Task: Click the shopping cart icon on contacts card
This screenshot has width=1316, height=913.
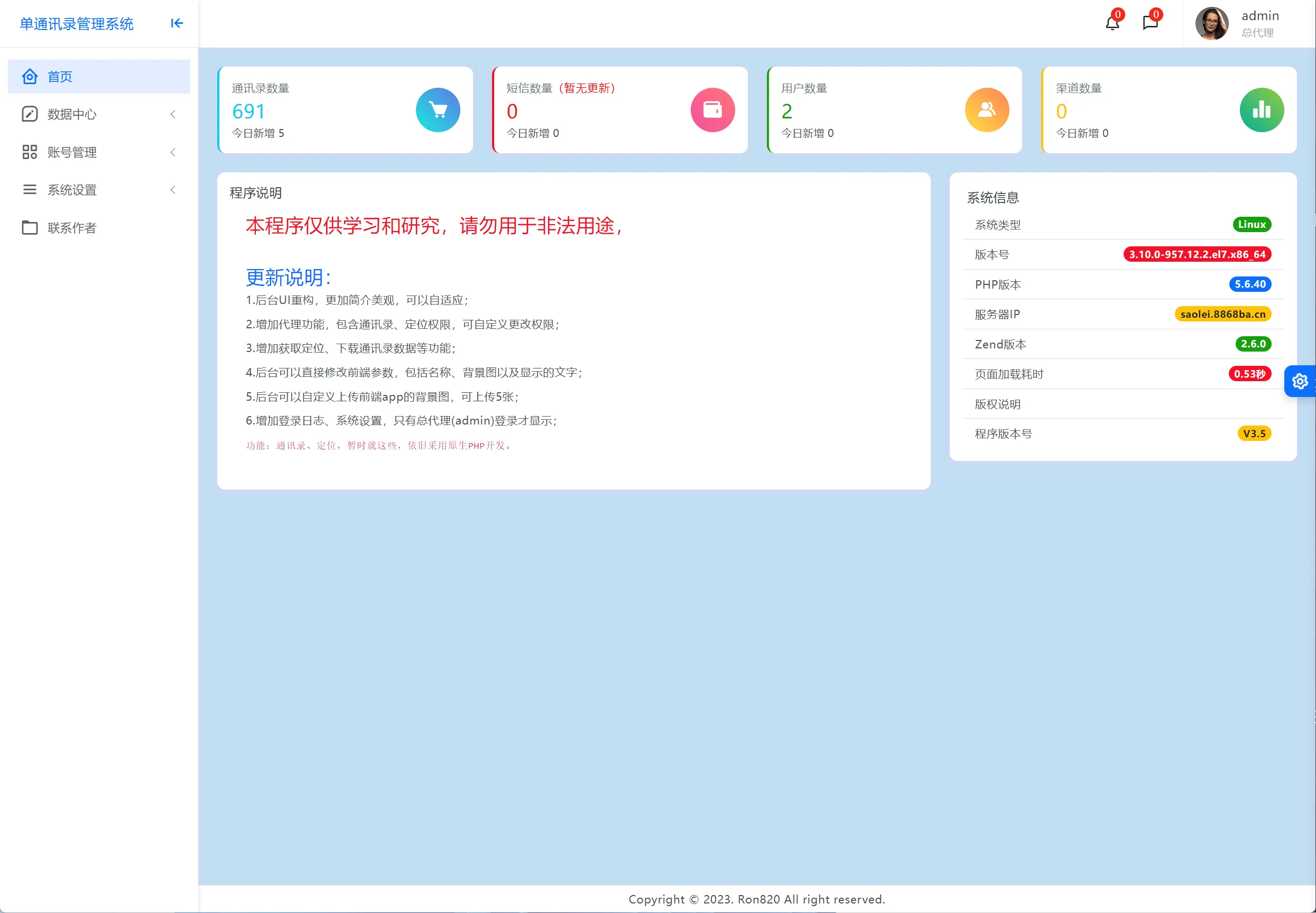Action: pos(438,110)
